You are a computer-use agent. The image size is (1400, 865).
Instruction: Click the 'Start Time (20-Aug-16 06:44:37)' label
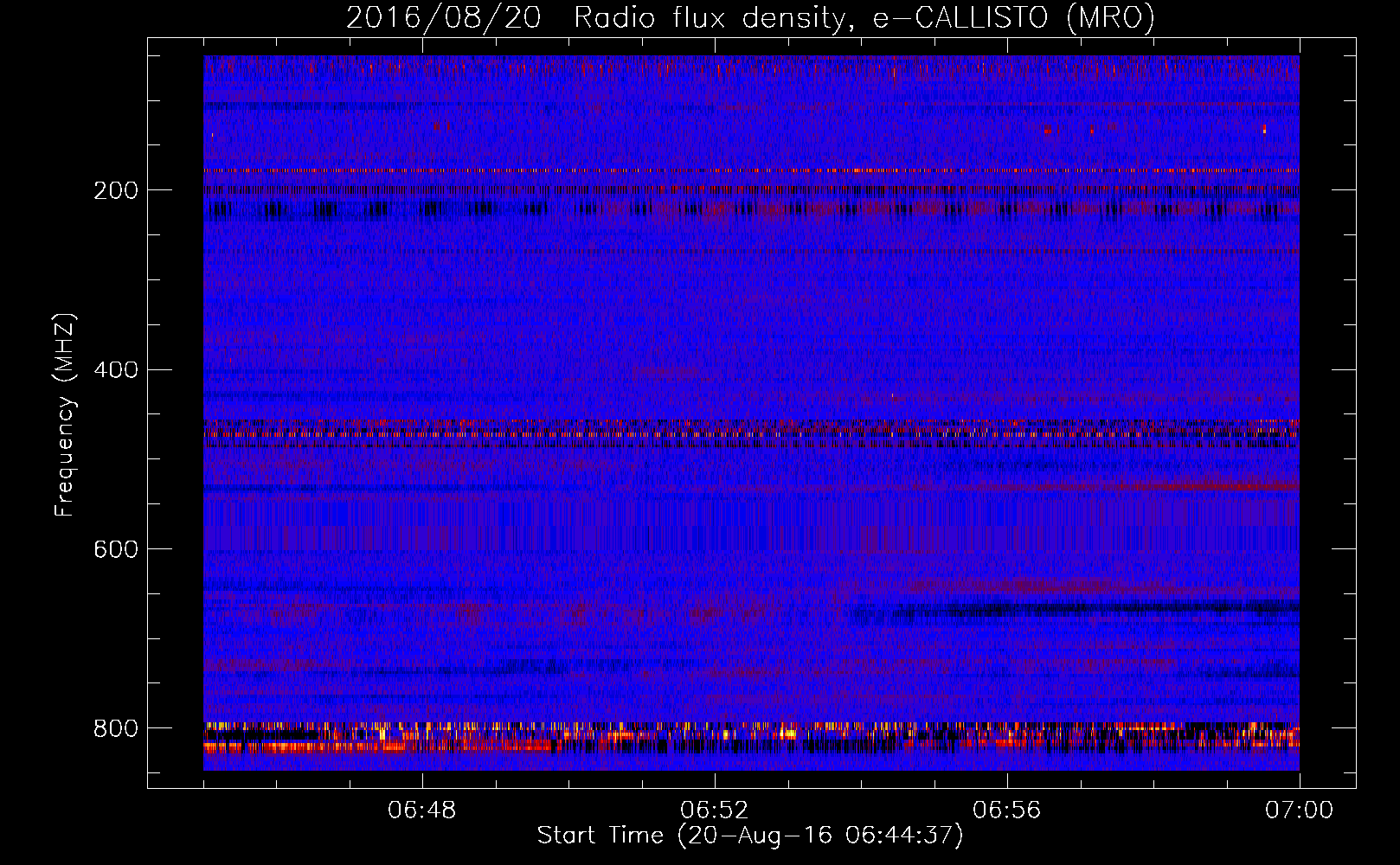pyautogui.click(x=750, y=836)
